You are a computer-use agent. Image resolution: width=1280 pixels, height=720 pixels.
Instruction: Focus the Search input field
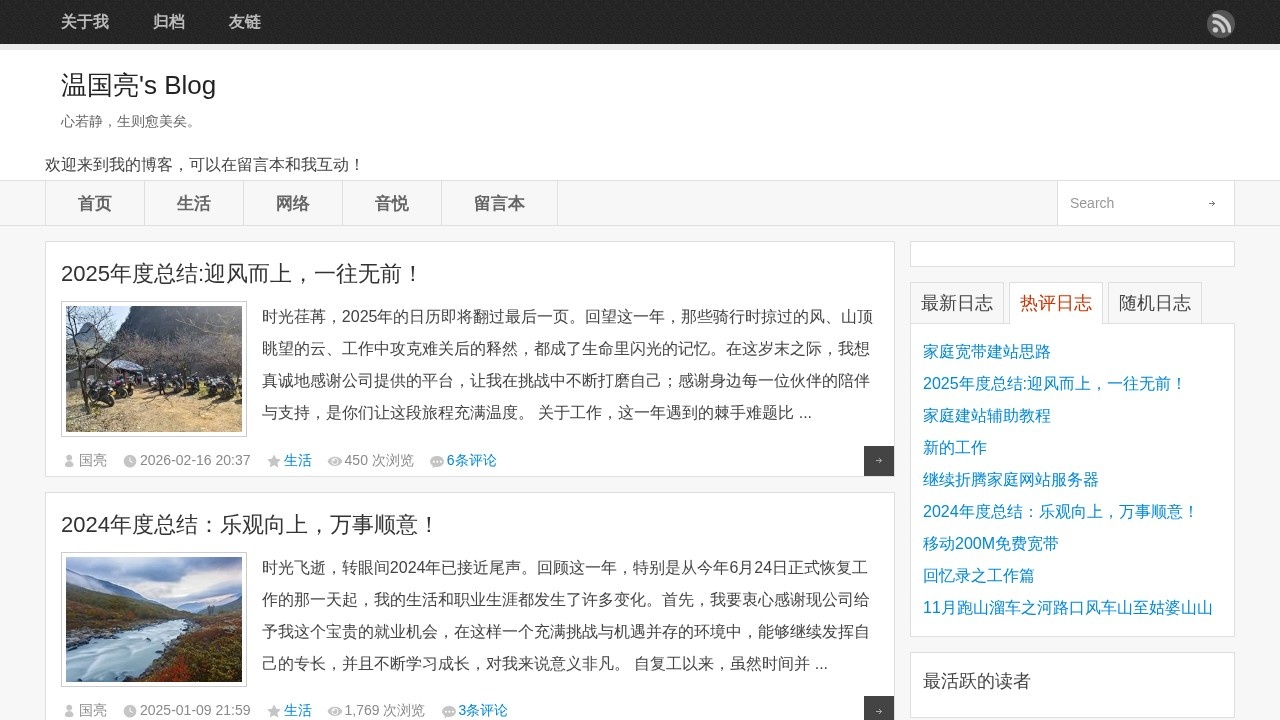1130,203
